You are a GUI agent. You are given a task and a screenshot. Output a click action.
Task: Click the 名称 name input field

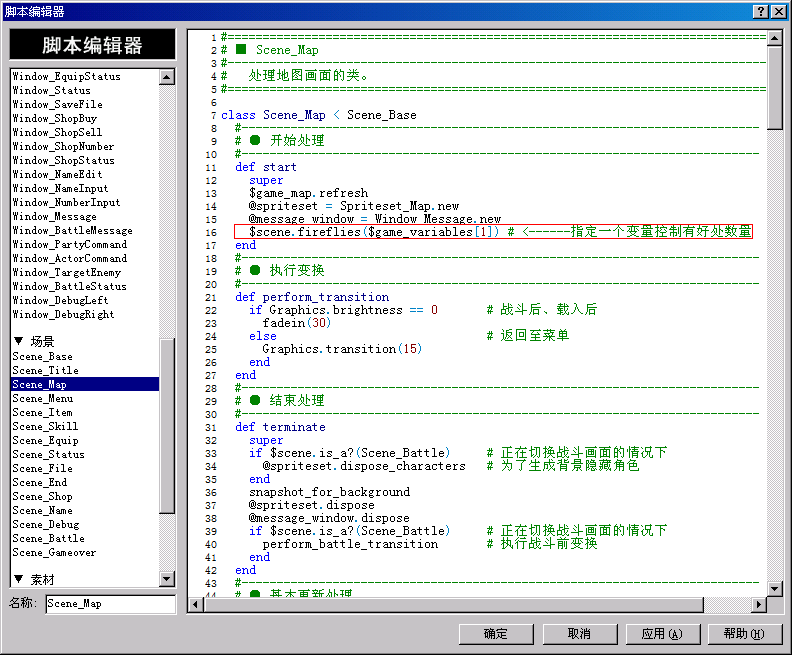111,604
